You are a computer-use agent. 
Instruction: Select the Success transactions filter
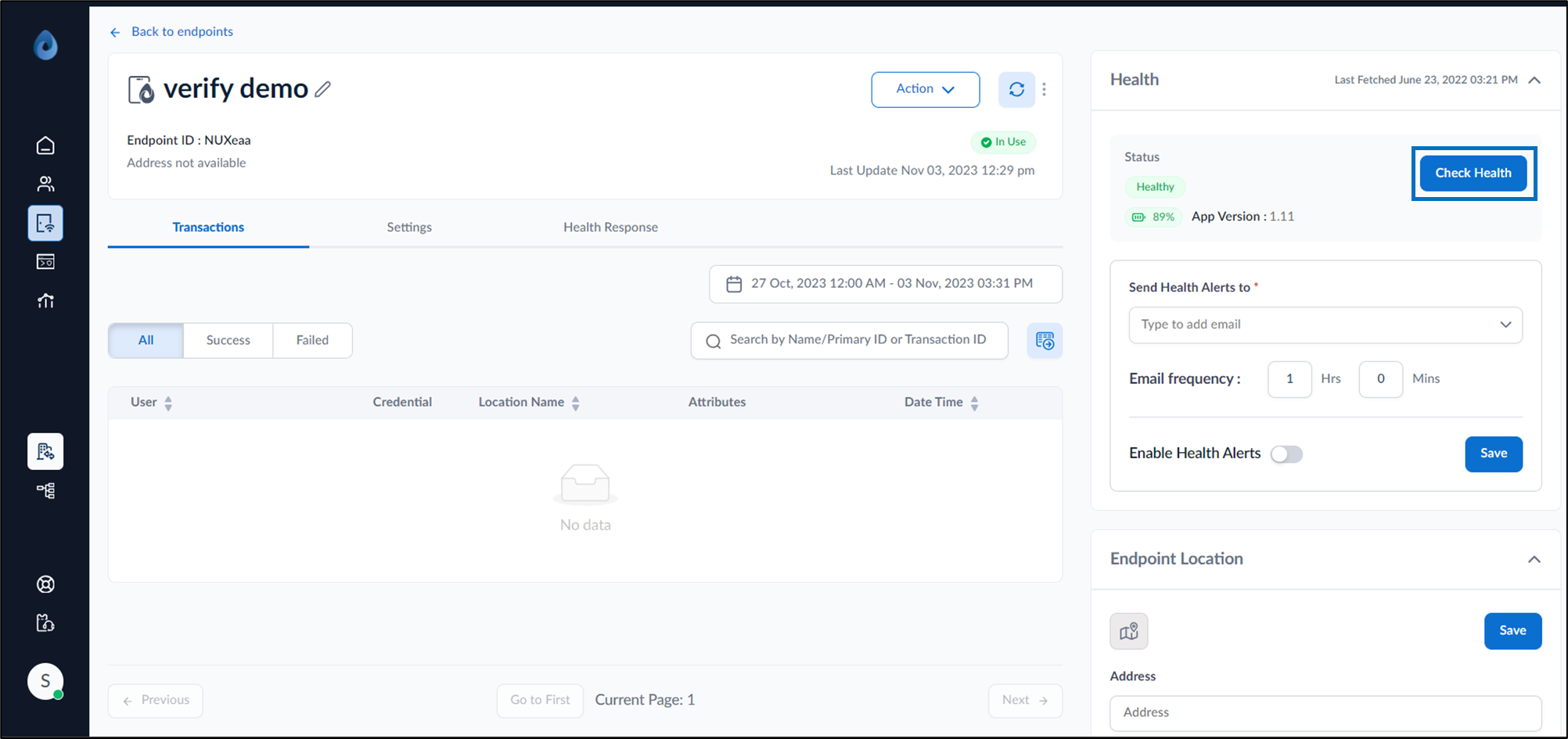point(228,340)
